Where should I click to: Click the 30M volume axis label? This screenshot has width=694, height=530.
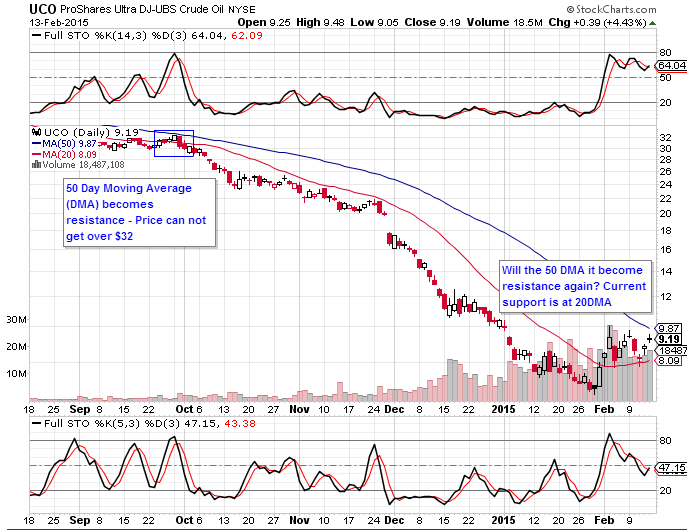(16, 319)
